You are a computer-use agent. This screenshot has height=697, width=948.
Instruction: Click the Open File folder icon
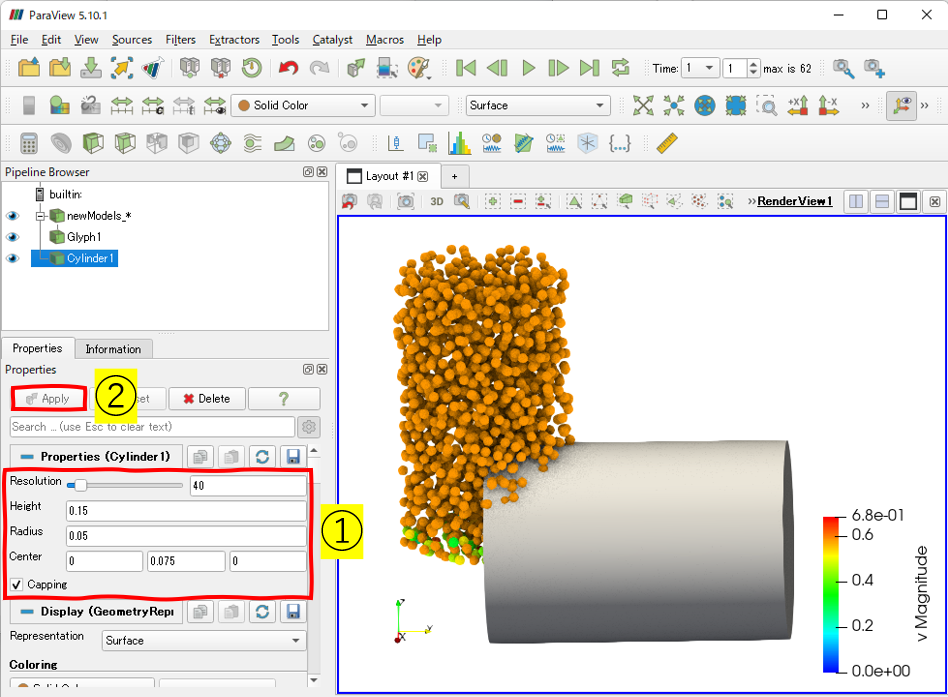coord(29,68)
